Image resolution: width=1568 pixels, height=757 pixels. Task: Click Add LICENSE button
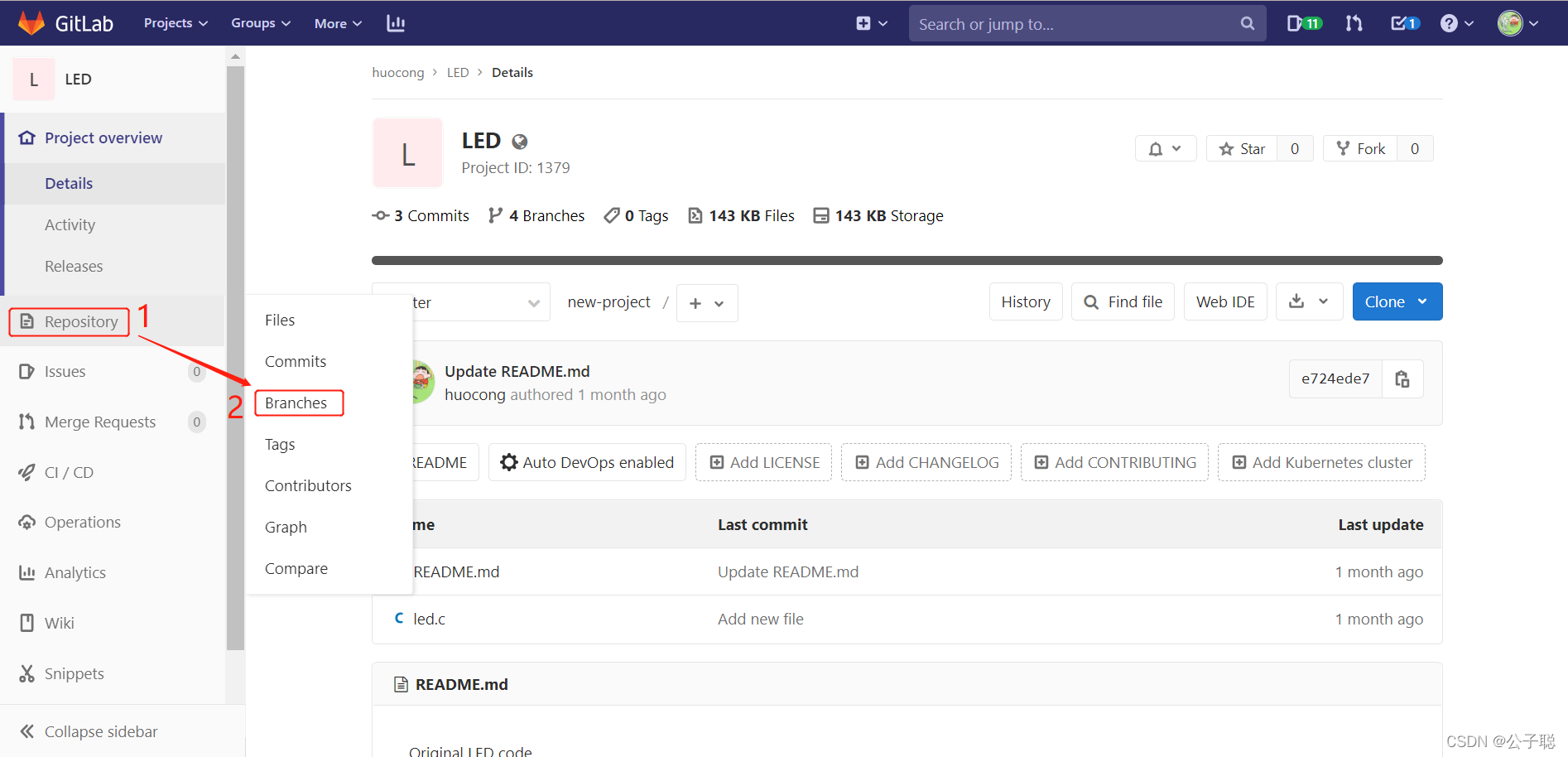pyautogui.click(x=764, y=462)
